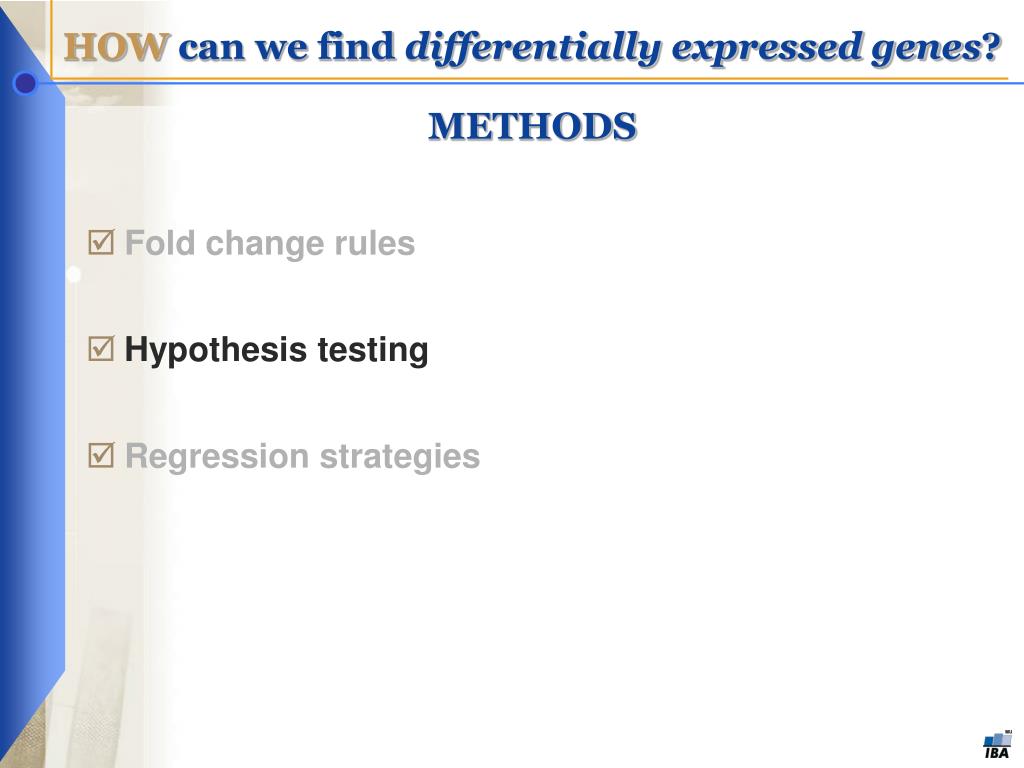The image size is (1024, 768).
Task: Click the blue circle beside the title line
Action: [25, 83]
